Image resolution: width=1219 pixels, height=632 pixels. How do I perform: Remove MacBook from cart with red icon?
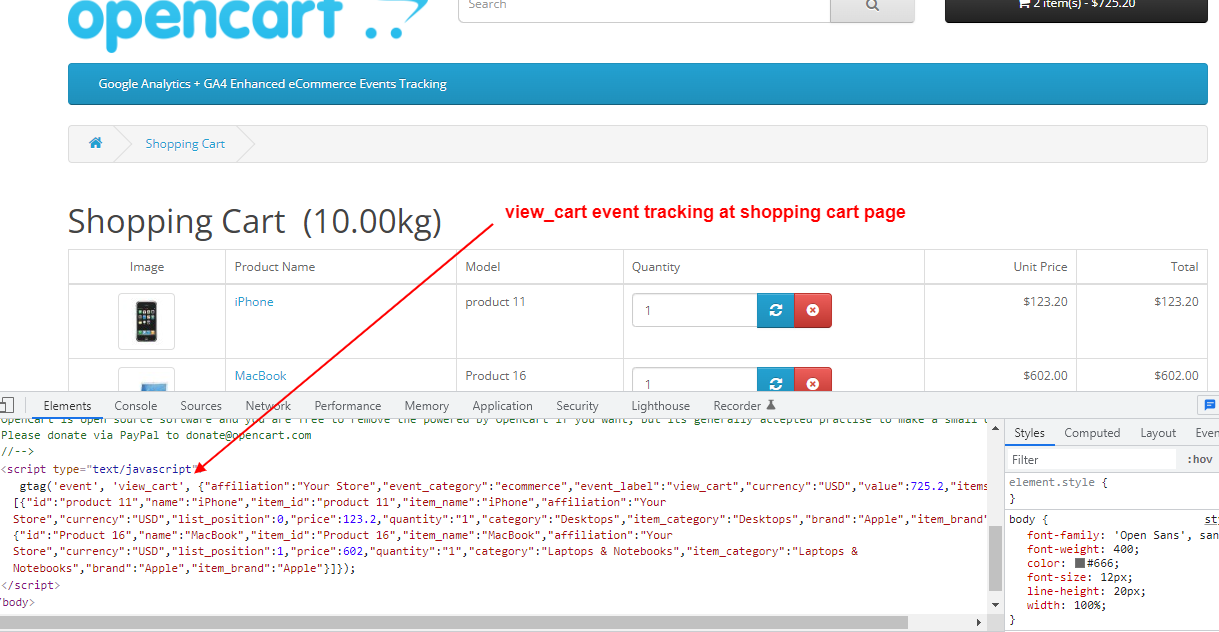[813, 381]
